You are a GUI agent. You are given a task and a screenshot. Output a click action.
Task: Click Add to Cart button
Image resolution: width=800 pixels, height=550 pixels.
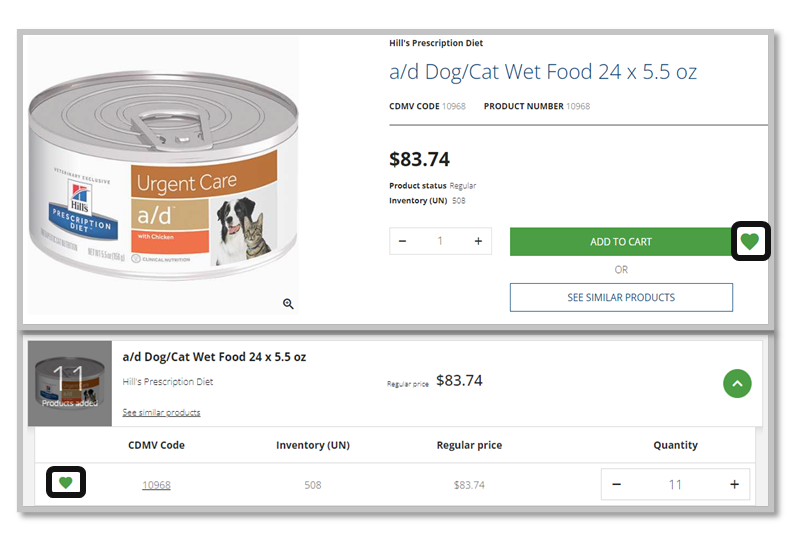pyautogui.click(x=620, y=242)
